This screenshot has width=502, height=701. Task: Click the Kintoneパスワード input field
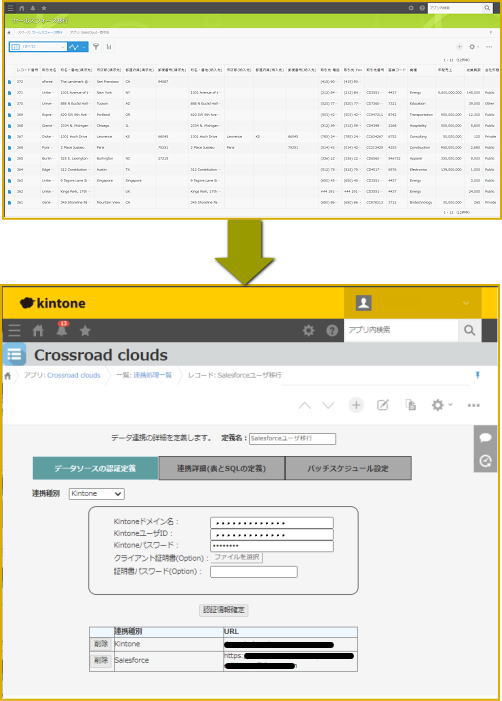pyautogui.click(x=272, y=546)
